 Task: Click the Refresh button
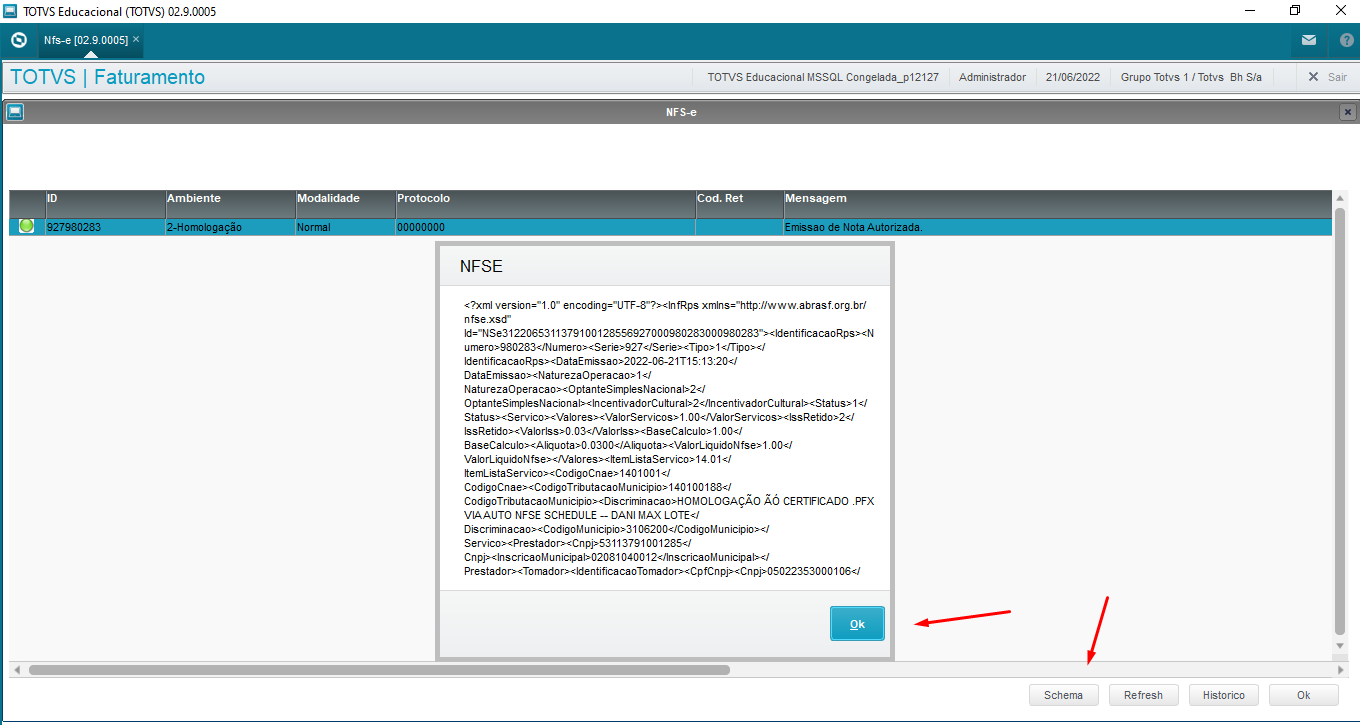(x=1143, y=695)
